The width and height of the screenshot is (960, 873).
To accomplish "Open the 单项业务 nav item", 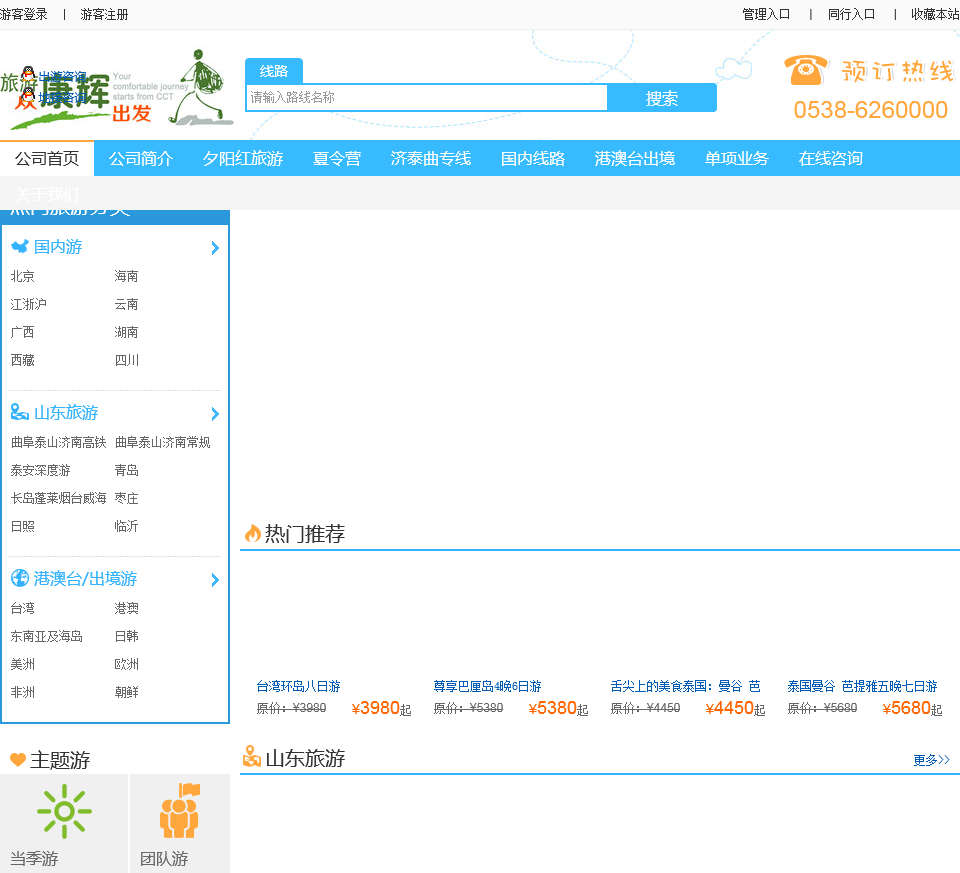I will pos(737,159).
